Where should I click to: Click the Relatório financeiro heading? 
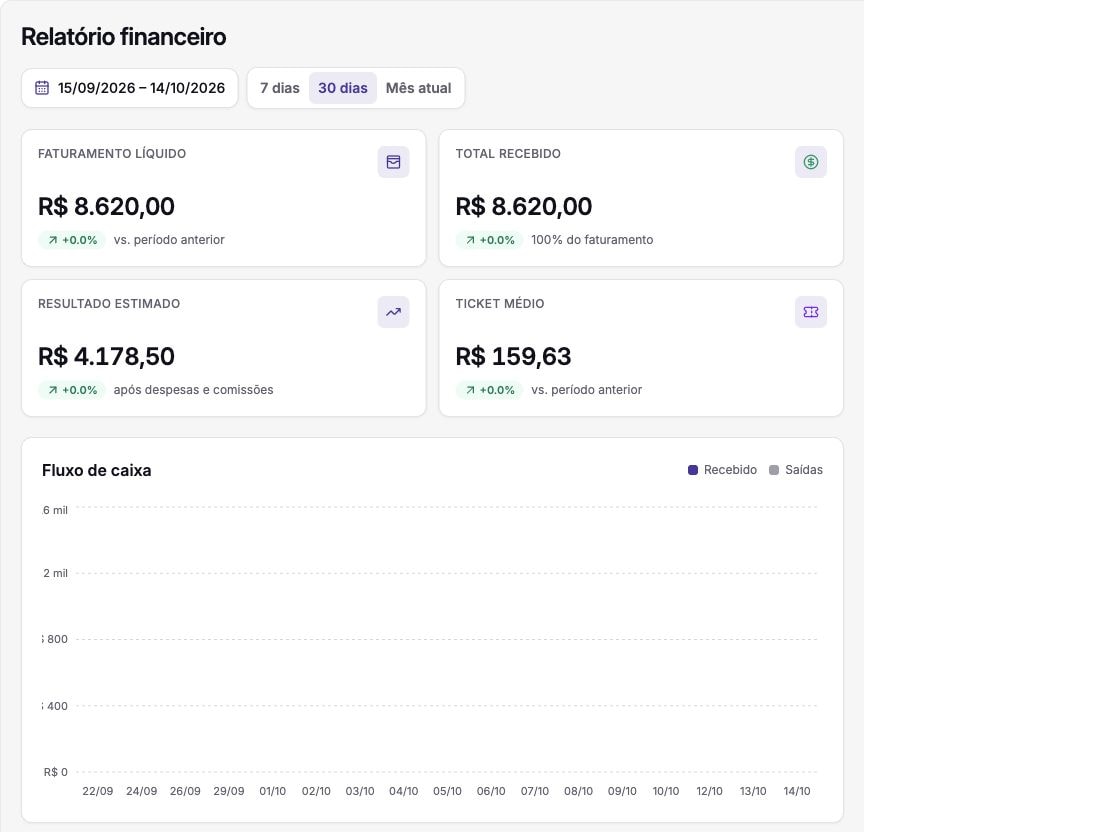[x=123, y=36]
